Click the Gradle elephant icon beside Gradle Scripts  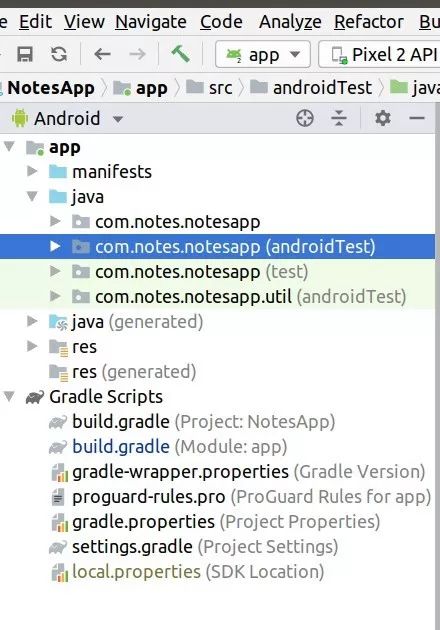click(x=35, y=397)
